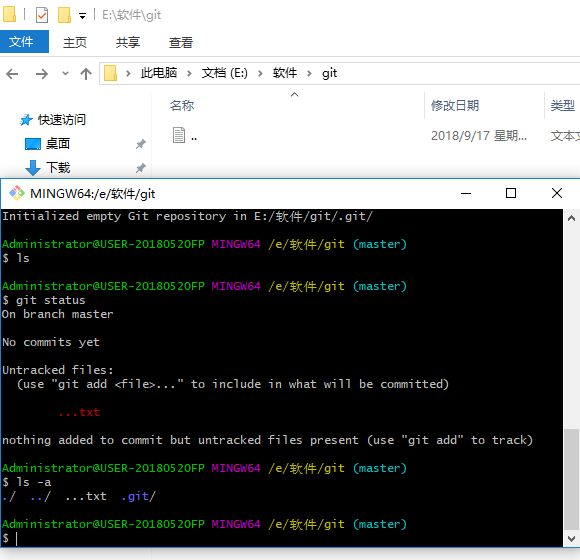Open 桌面 in the navigation pane
580x560 pixels.
click(47, 144)
